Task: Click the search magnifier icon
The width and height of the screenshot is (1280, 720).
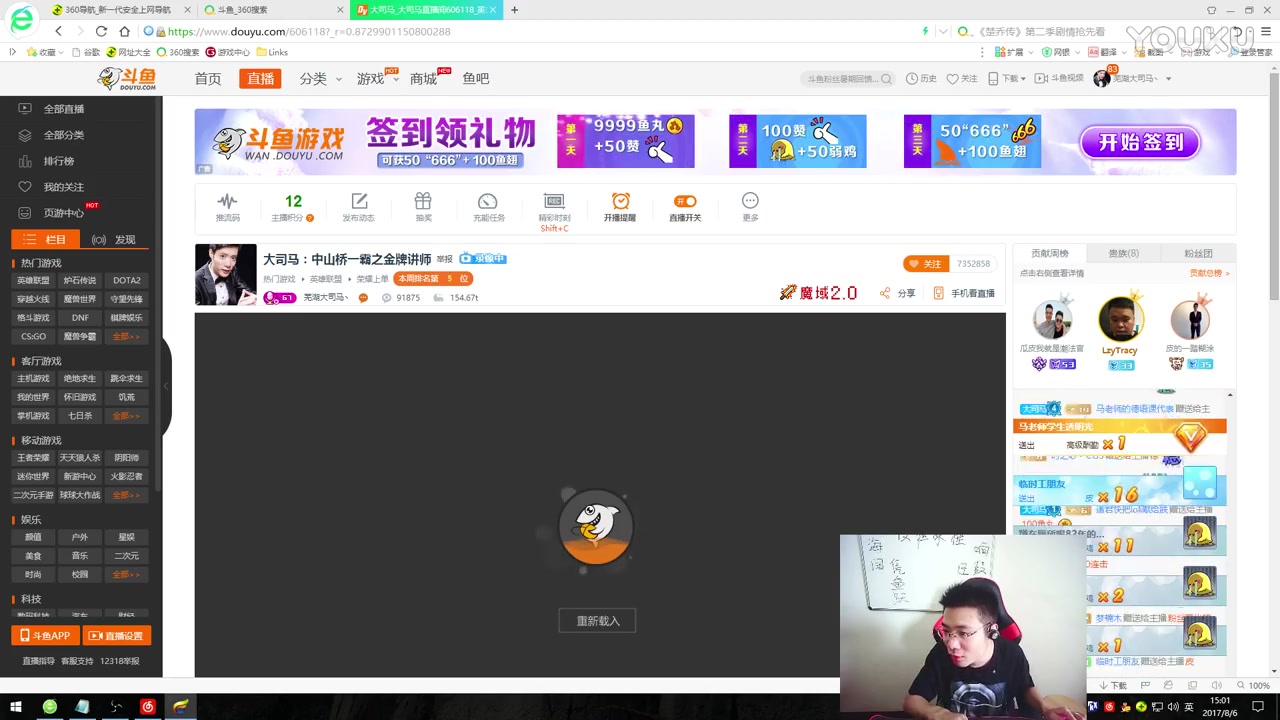Action: pos(886,79)
